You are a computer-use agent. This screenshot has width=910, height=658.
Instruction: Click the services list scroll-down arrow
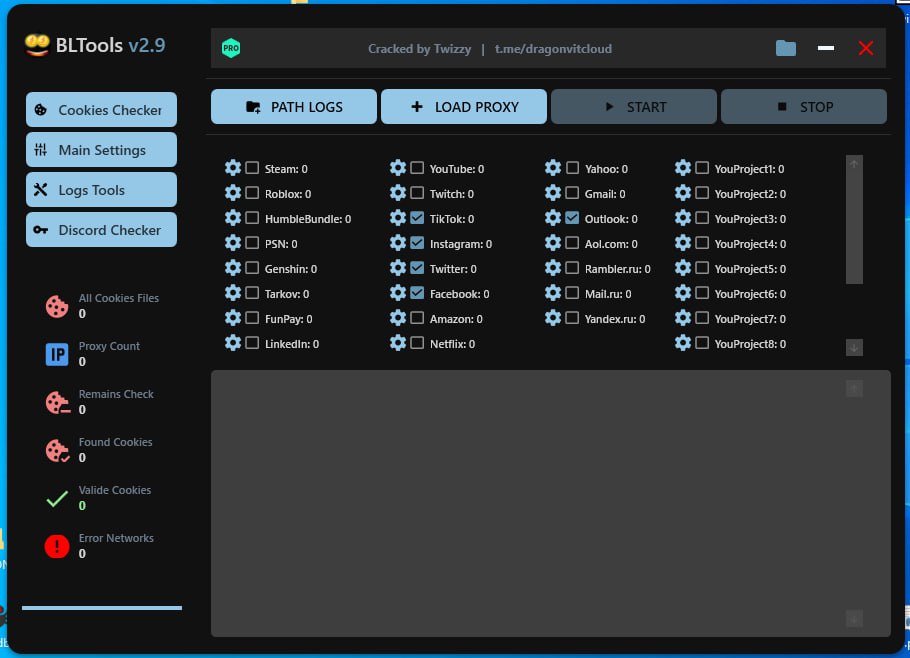point(854,347)
